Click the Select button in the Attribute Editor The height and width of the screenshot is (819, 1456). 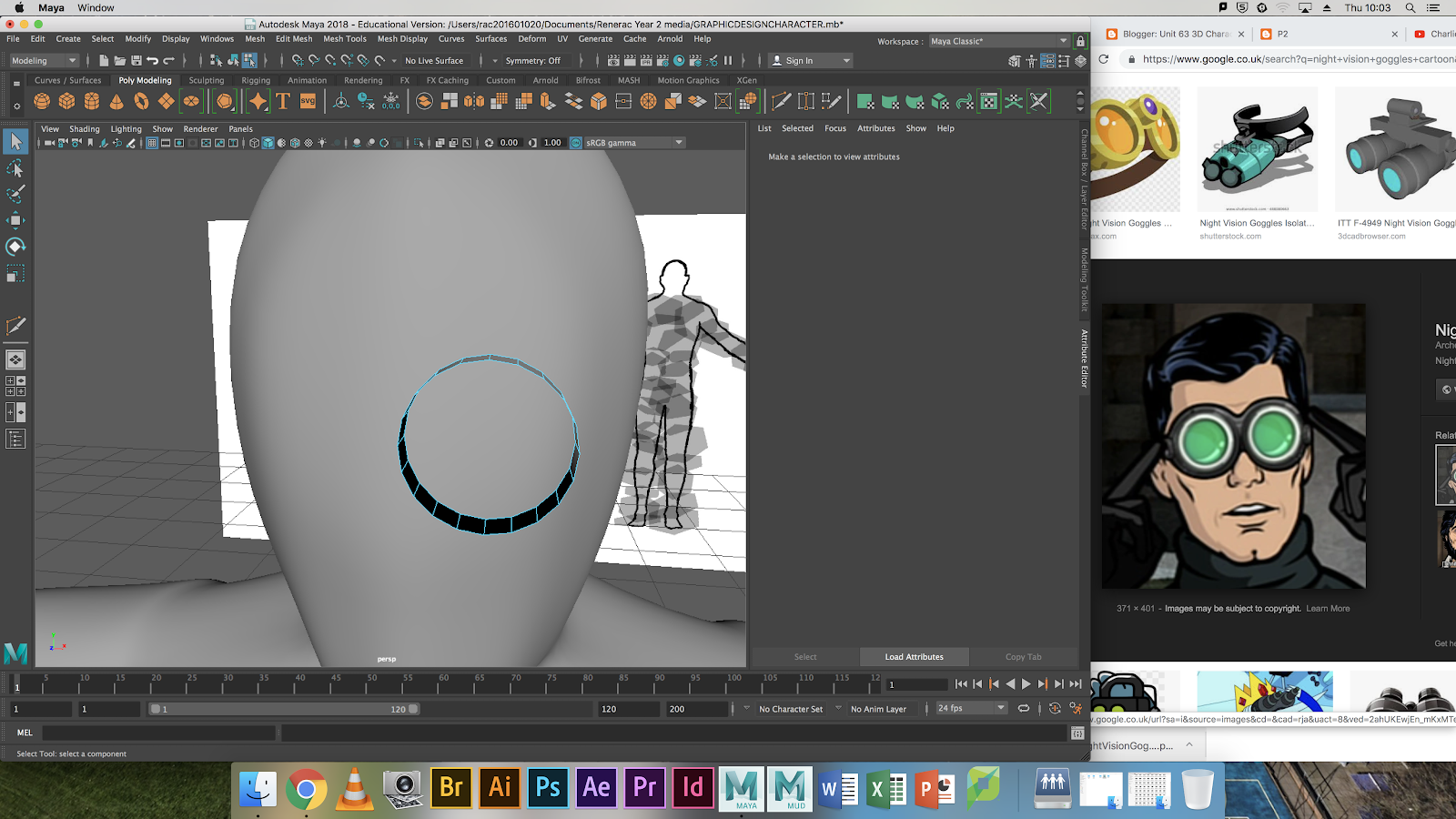805,657
